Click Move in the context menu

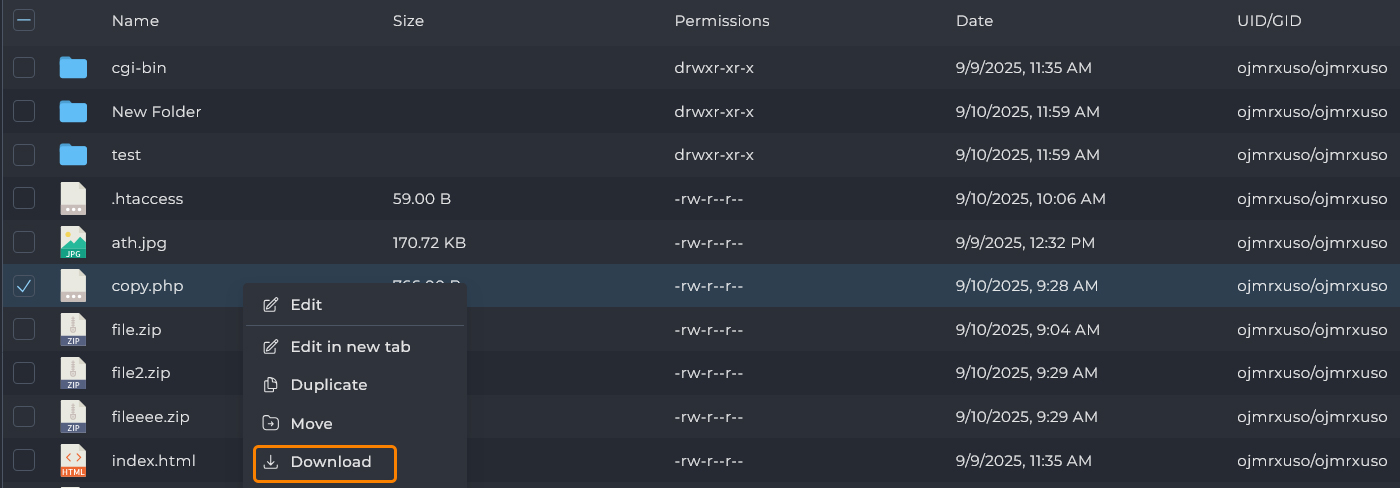point(310,424)
